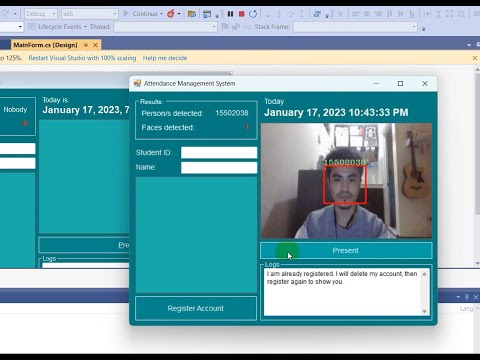Click the Present button in running app
Image resolution: width=480 pixels, height=360 pixels.
pos(346,250)
